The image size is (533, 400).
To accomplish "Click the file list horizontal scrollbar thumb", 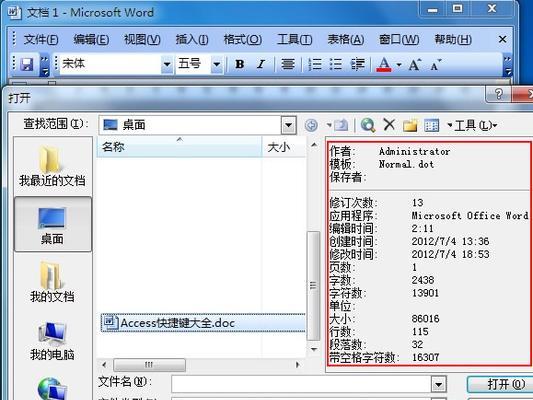I will pyautogui.click(x=149, y=365).
